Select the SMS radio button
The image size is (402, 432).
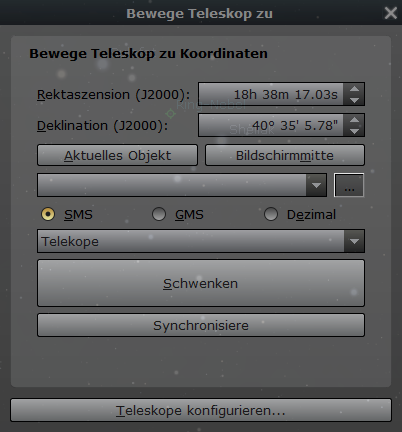[x=48, y=214]
